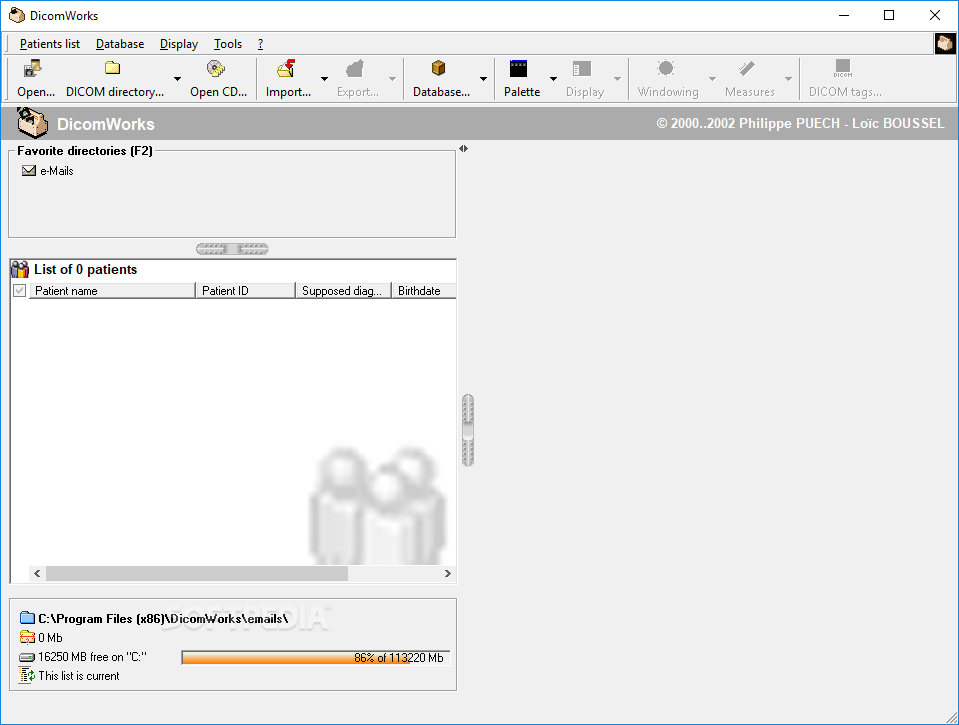Click the DICOM tags... icon
This screenshot has height=725, width=959.
pyautogui.click(x=843, y=68)
